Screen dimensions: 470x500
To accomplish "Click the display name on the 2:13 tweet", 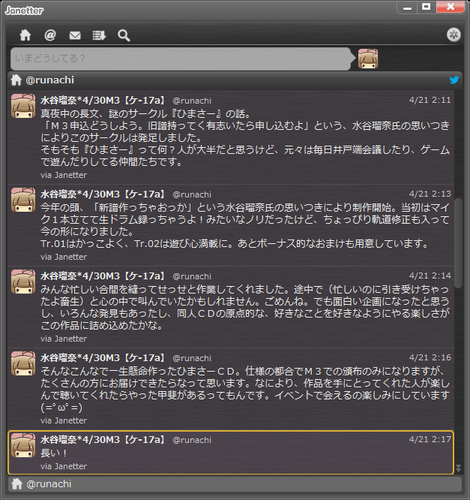I will click(103, 194).
